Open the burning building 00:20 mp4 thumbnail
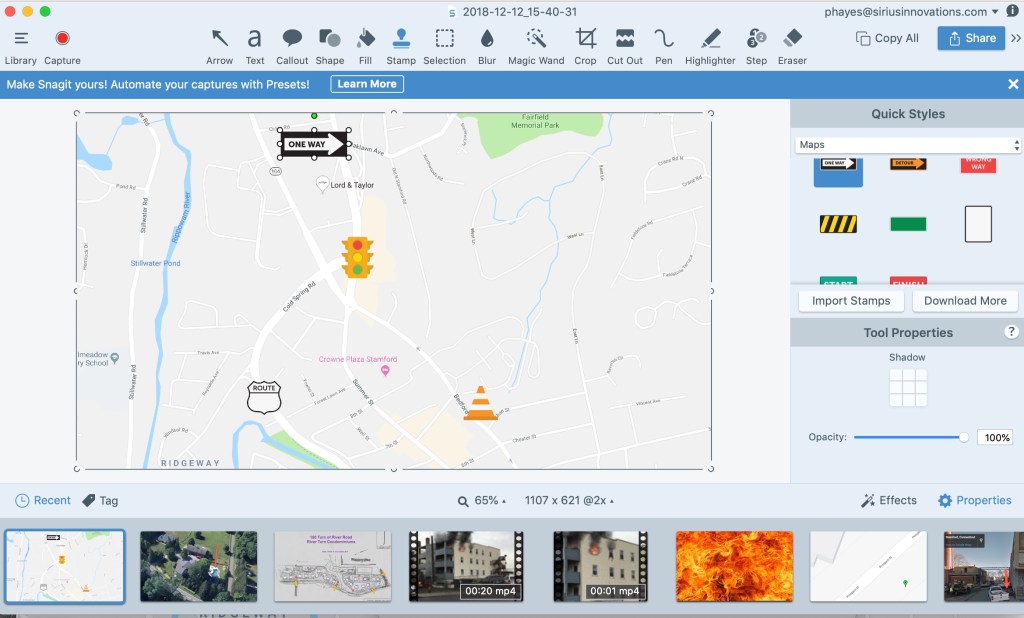The width and height of the screenshot is (1024, 618). coord(468,566)
